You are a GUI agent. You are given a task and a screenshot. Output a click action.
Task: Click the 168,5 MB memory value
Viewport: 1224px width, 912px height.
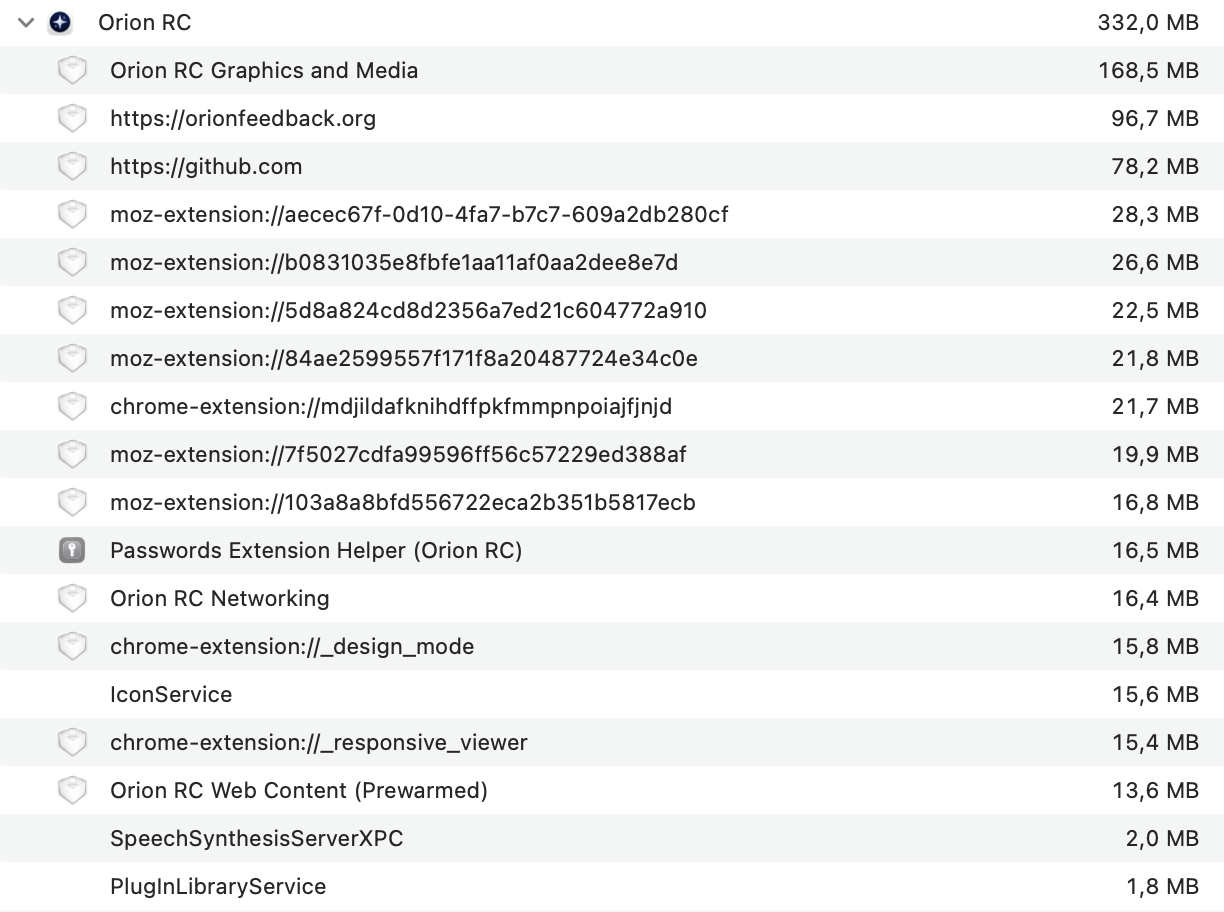pyautogui.click(x=1148, y=70)
